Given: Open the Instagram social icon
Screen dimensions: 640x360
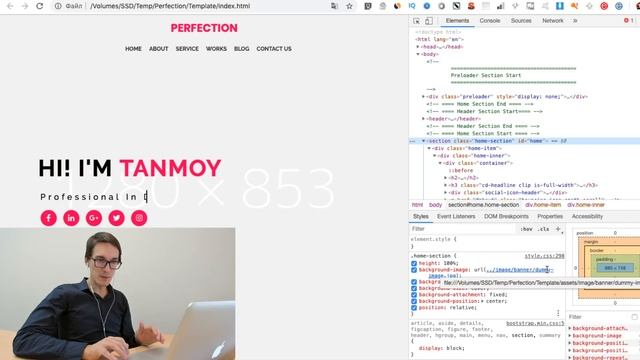Looking at the screenshot, I should click(139, 218).
